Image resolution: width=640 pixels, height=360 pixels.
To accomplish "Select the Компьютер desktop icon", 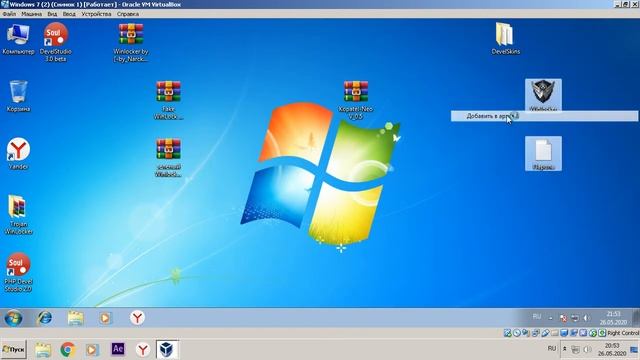I will (x=18, y=39).
